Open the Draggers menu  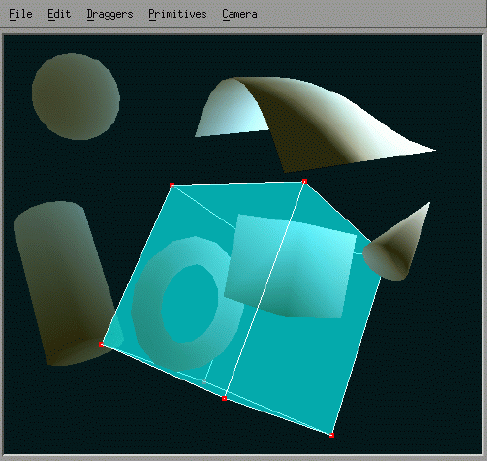point(110,14)
